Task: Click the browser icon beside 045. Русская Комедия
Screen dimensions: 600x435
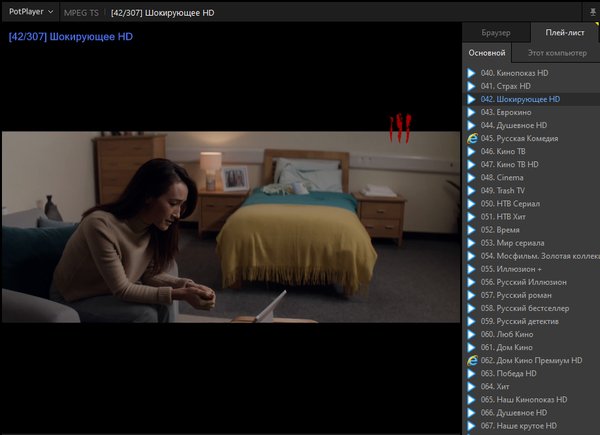Action: click(x=472, y=138)
